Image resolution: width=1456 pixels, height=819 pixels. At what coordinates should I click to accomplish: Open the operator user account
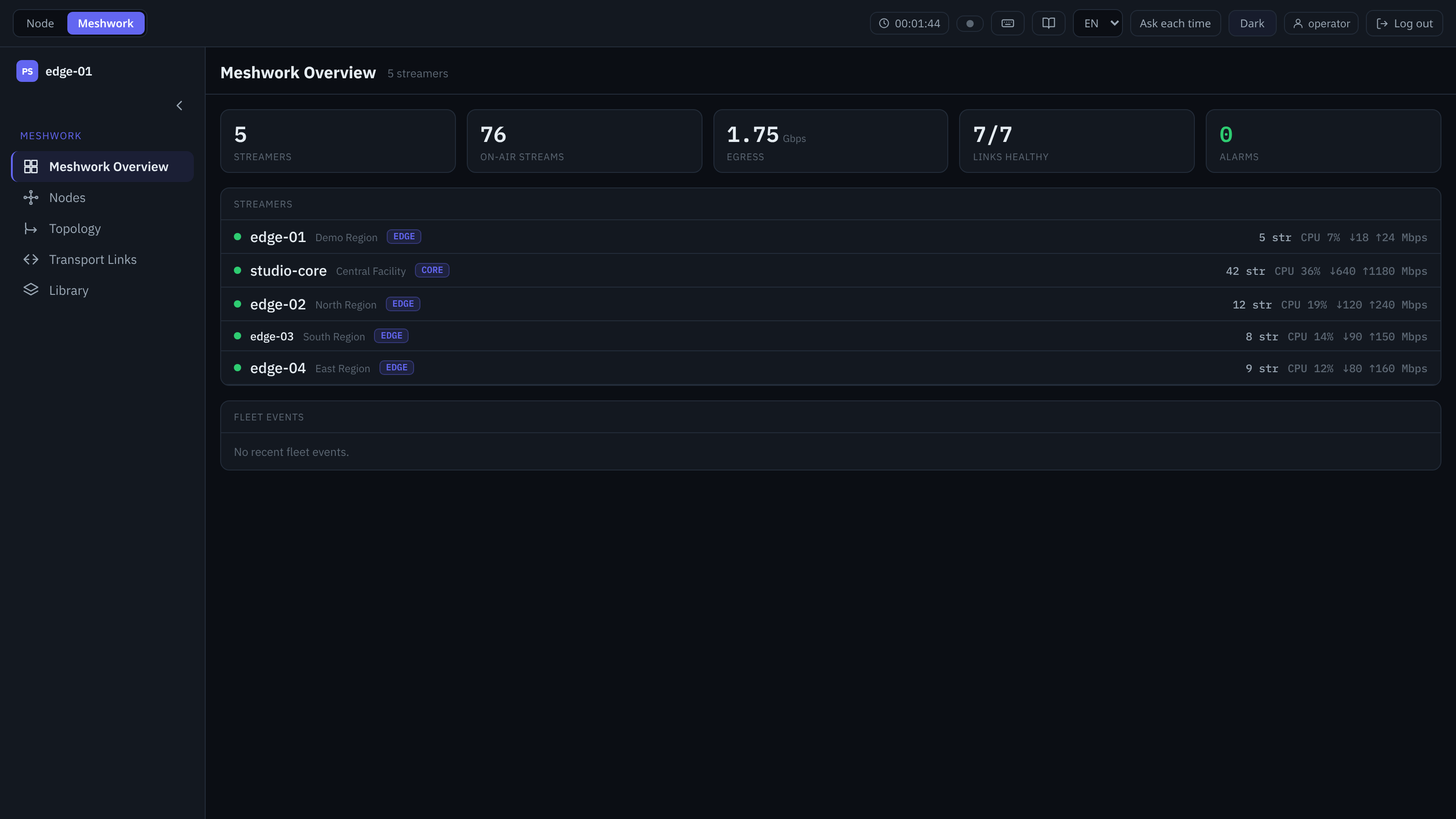(x=1321, y=23)
